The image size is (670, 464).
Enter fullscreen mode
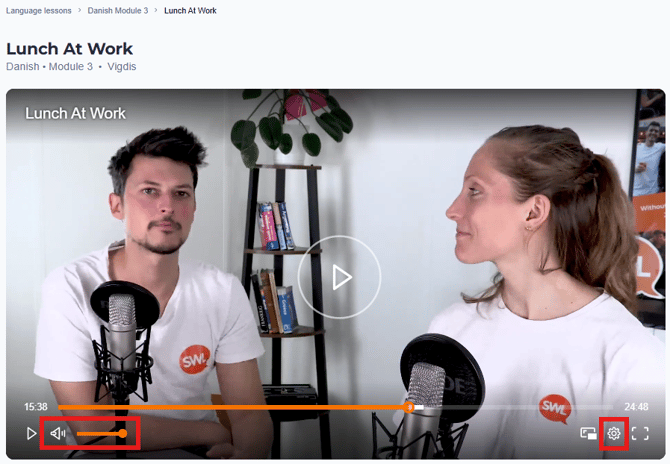click(x=640, y=433)
